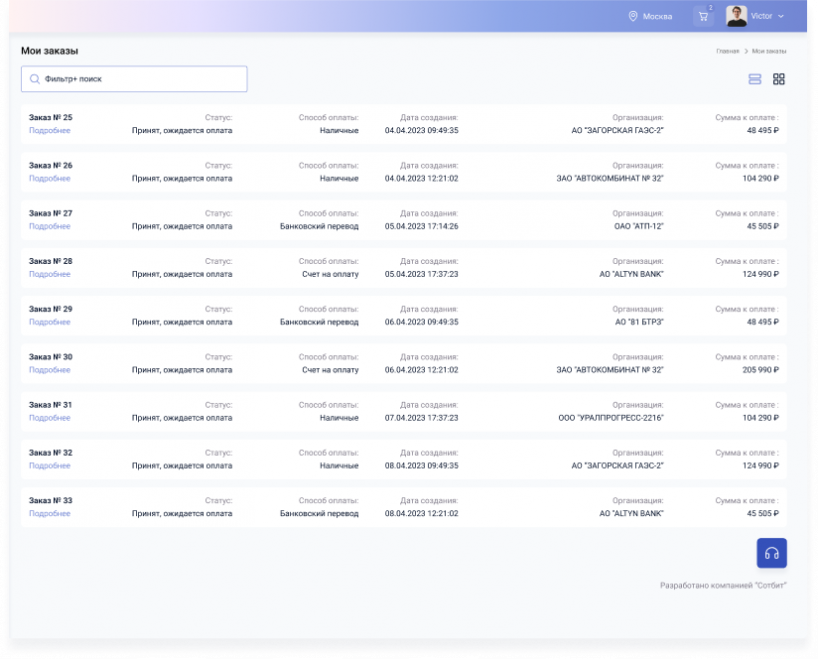Click the search magnifier icon
The width and height of the screenshot is (818, 659).
pos(35,79)
